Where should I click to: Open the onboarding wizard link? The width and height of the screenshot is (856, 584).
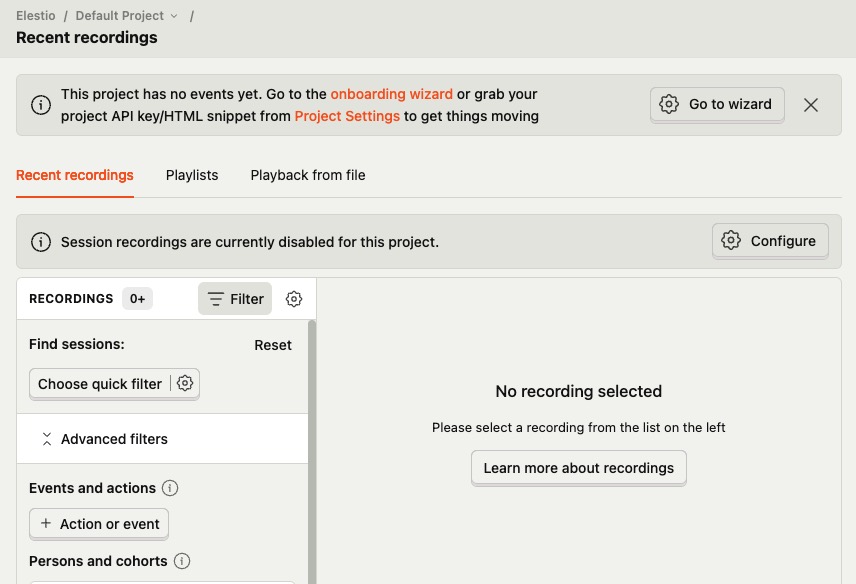[392, 94]
